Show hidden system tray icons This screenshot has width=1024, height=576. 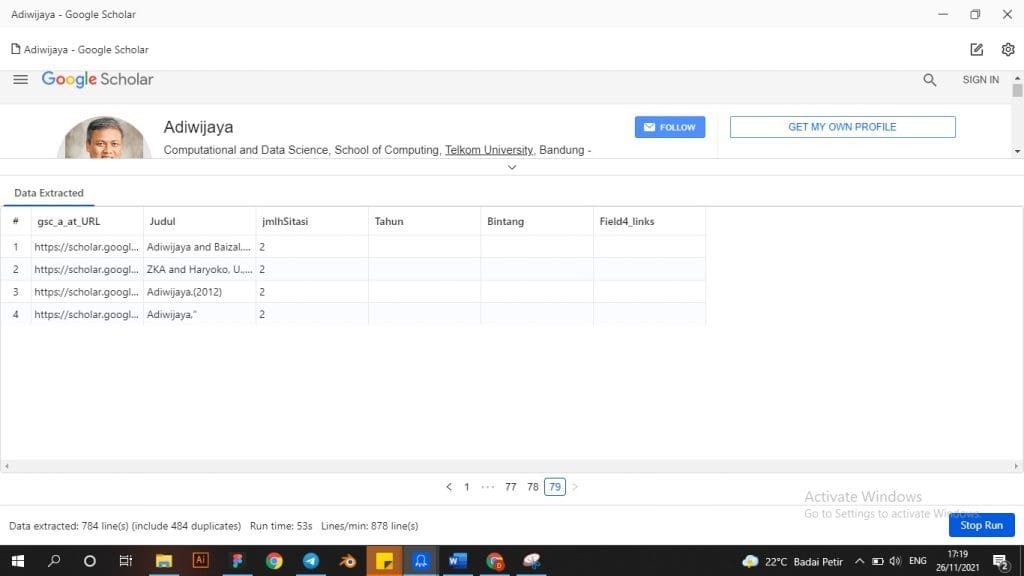[859, 561]
